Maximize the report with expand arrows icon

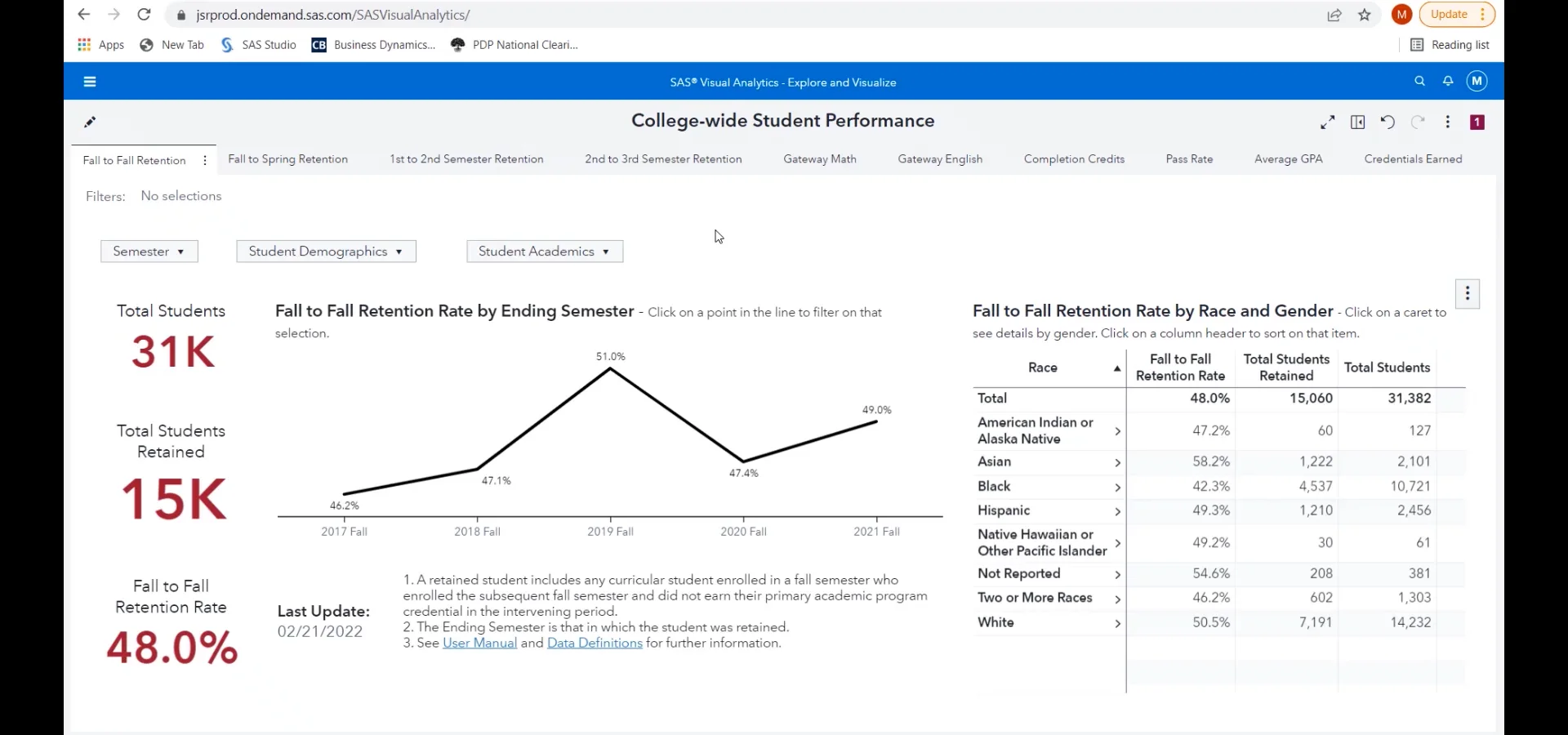(x=1328, y=122)
